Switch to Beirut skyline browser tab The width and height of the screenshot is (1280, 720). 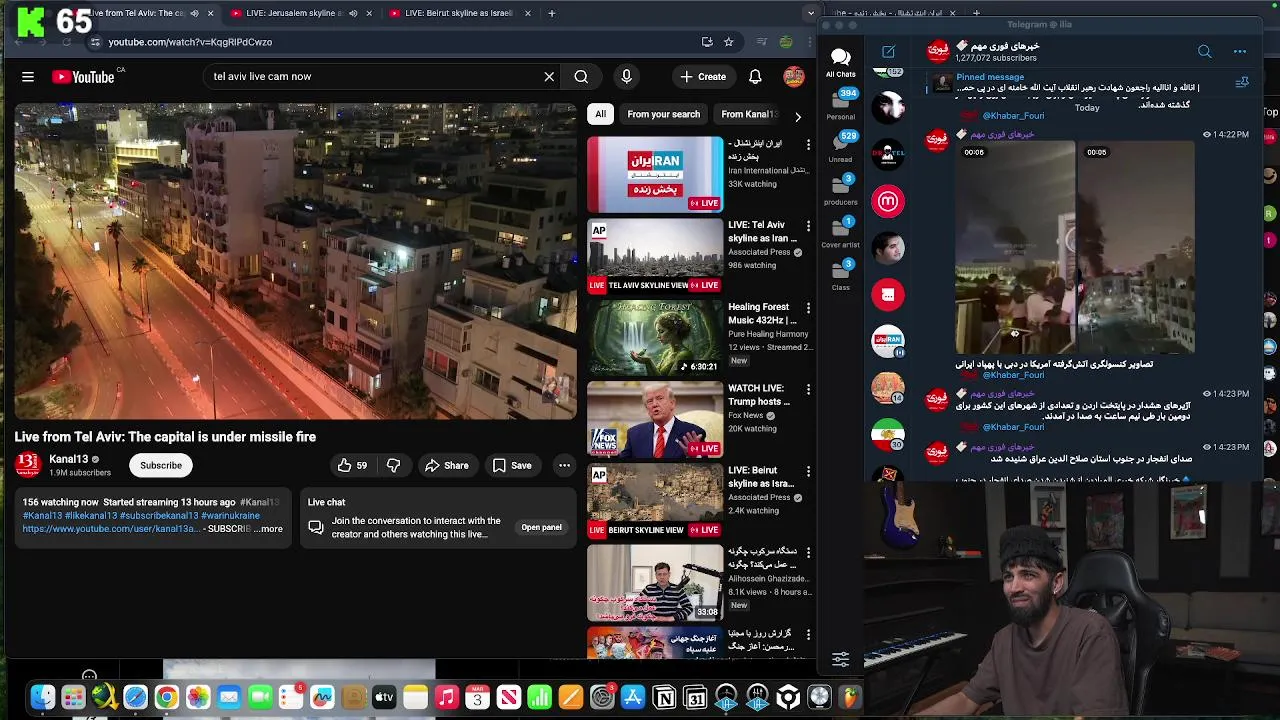coord(459,13)
